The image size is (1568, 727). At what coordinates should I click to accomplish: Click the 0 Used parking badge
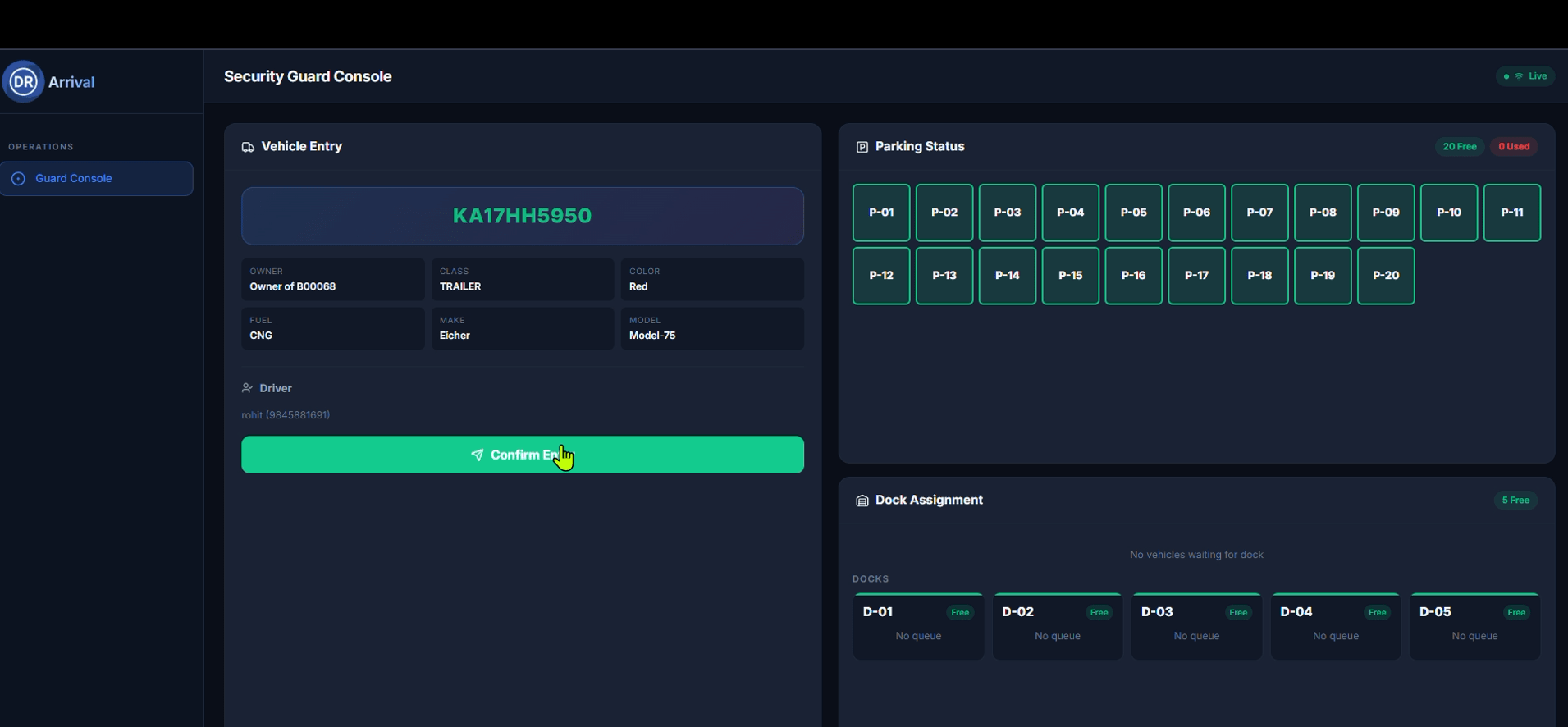(1513, 147)
